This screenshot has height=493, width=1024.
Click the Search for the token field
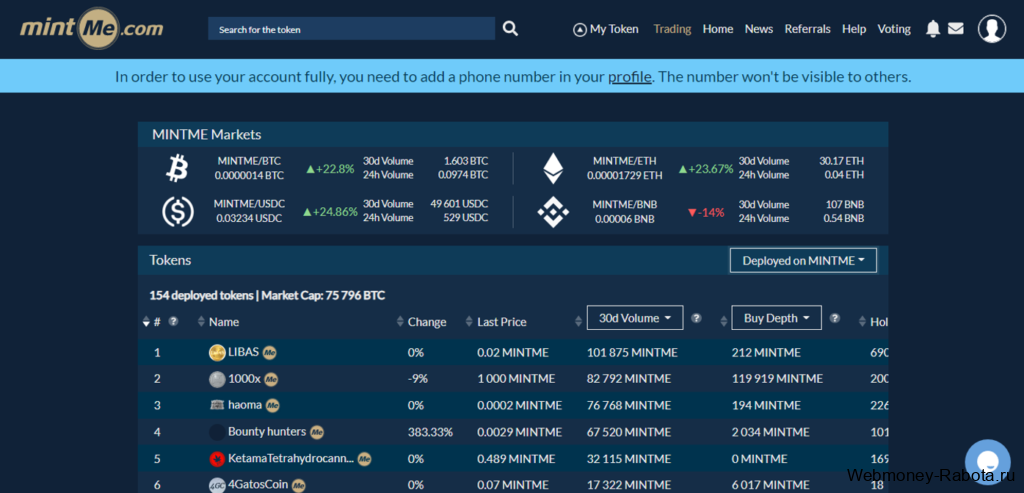click(351, 29)
